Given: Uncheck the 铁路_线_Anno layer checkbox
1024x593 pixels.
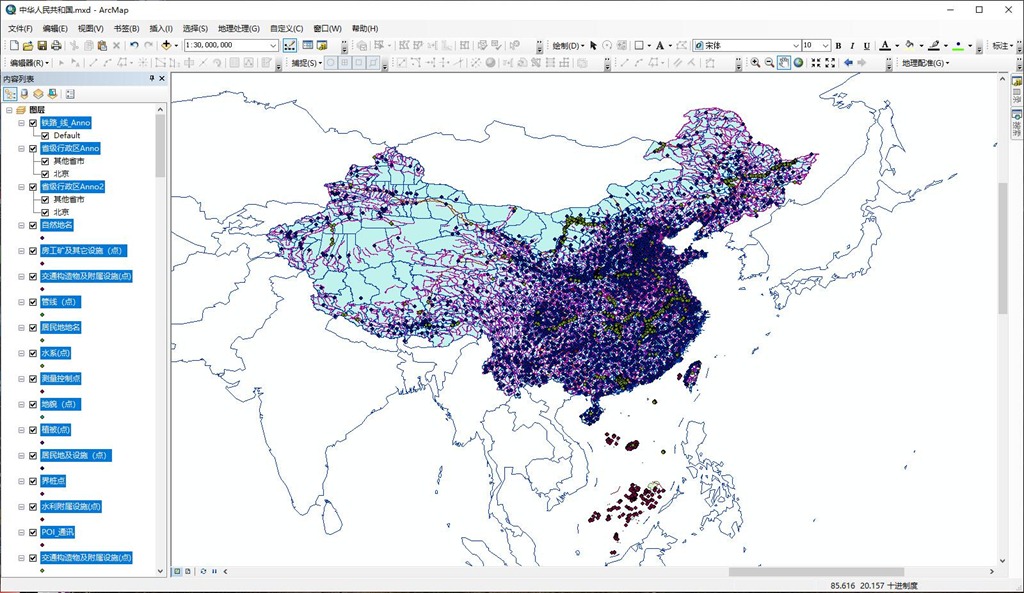Looking at the screenshot, I should click(x=33, y=123).
